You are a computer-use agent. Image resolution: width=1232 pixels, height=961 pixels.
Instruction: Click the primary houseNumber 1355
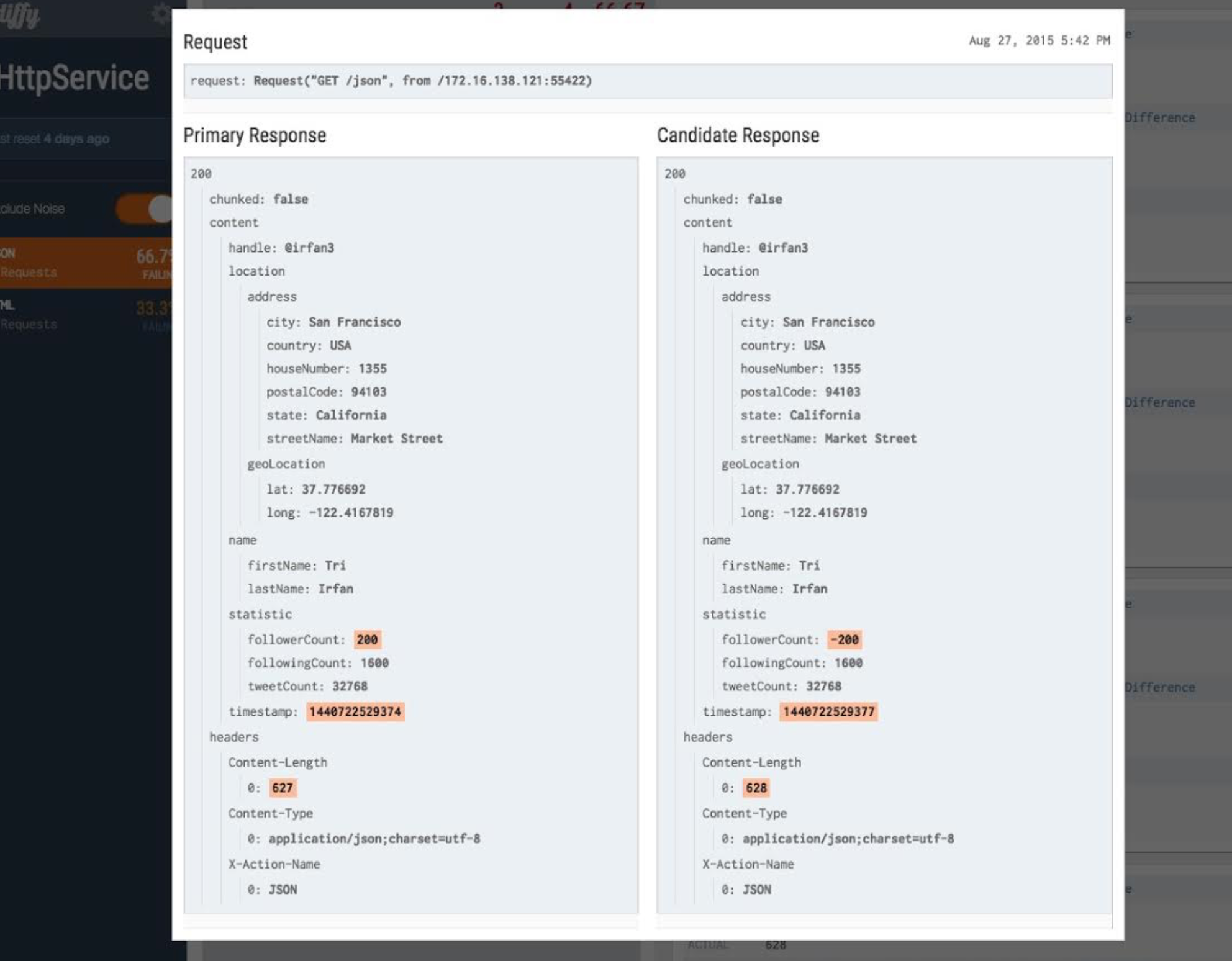coord(373,369)
